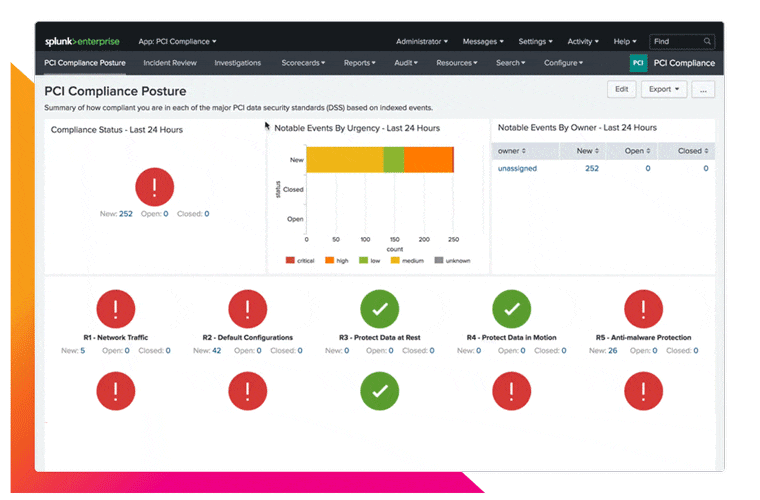760x500 pixels.
Task: Click R5 Anti-malware New 26 value
Action: click(613, 351)
